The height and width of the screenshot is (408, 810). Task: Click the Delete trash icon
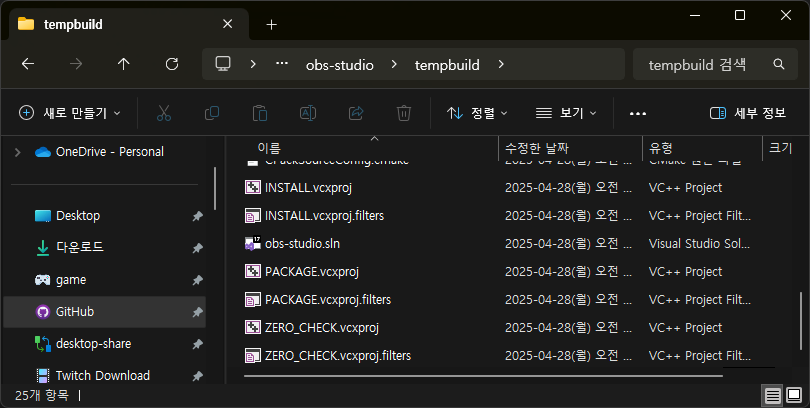pyautogui.click(x=404, y=113)
